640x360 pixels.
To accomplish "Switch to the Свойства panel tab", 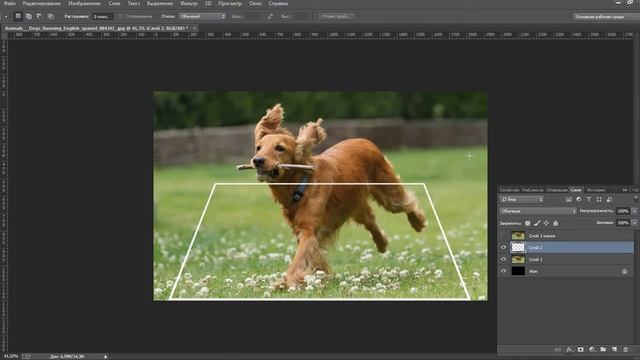I will [x=509, y=190].
